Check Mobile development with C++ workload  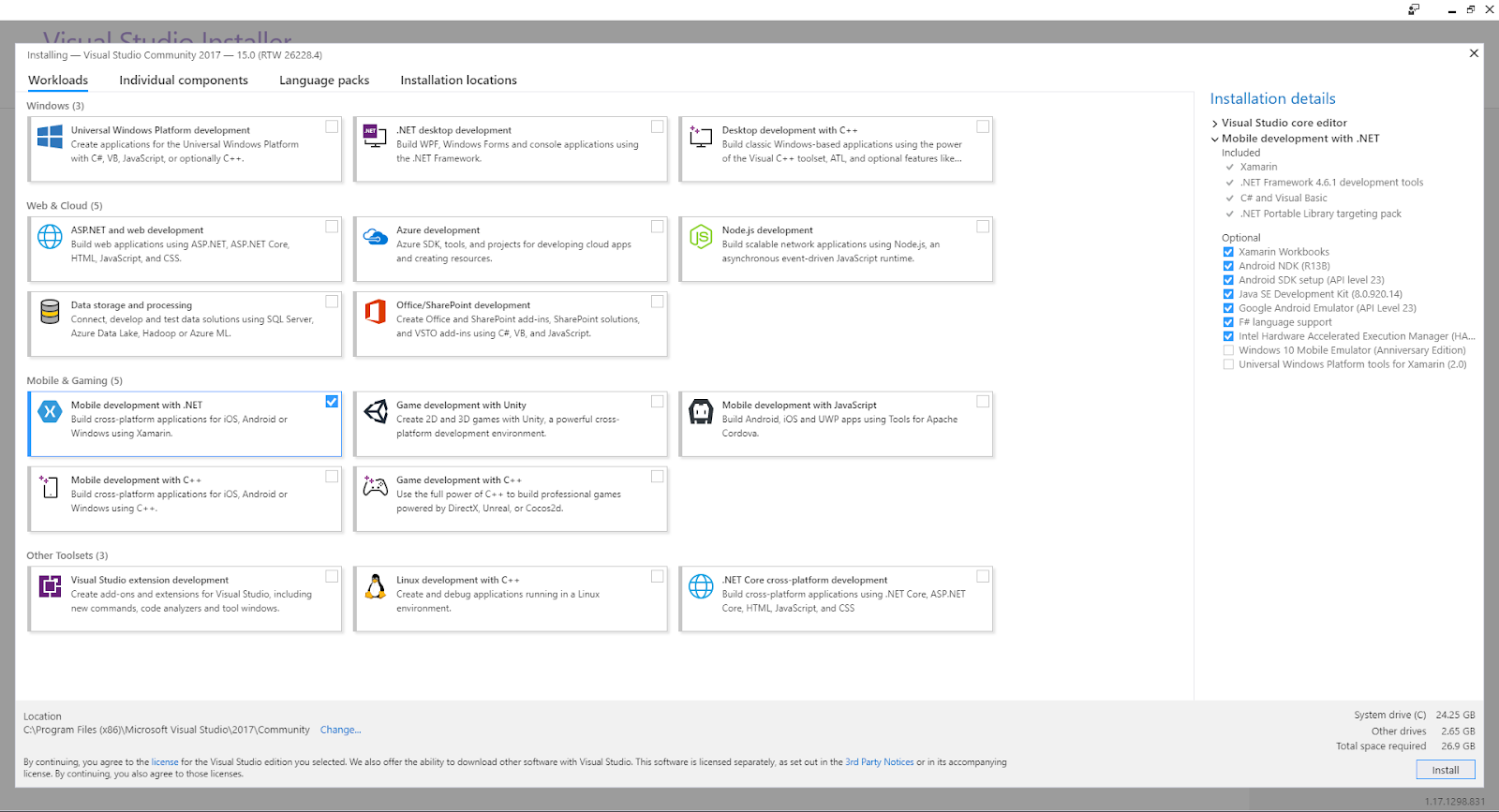(332, 477)
